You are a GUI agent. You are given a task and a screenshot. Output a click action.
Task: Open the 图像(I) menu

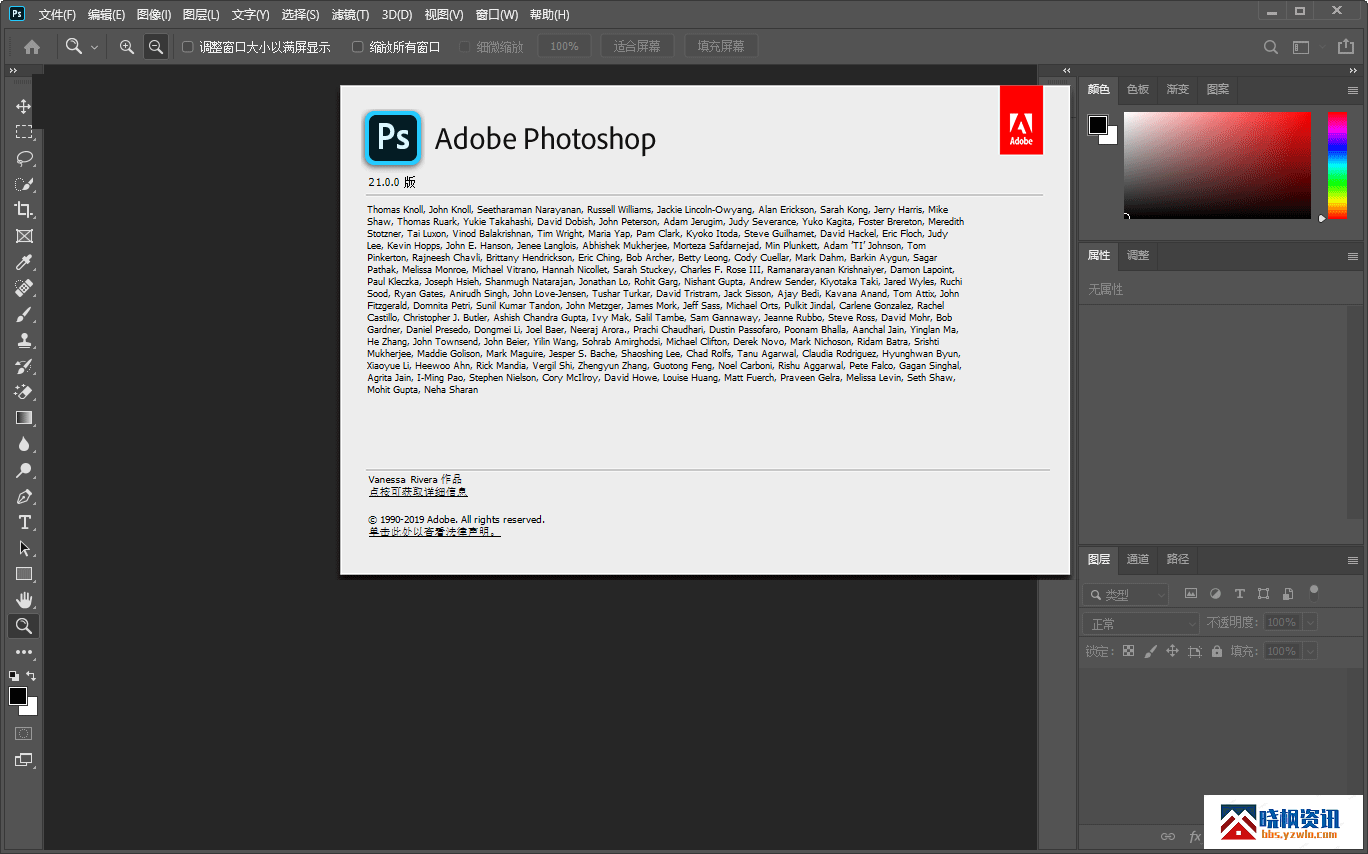[x=153, y=15]
